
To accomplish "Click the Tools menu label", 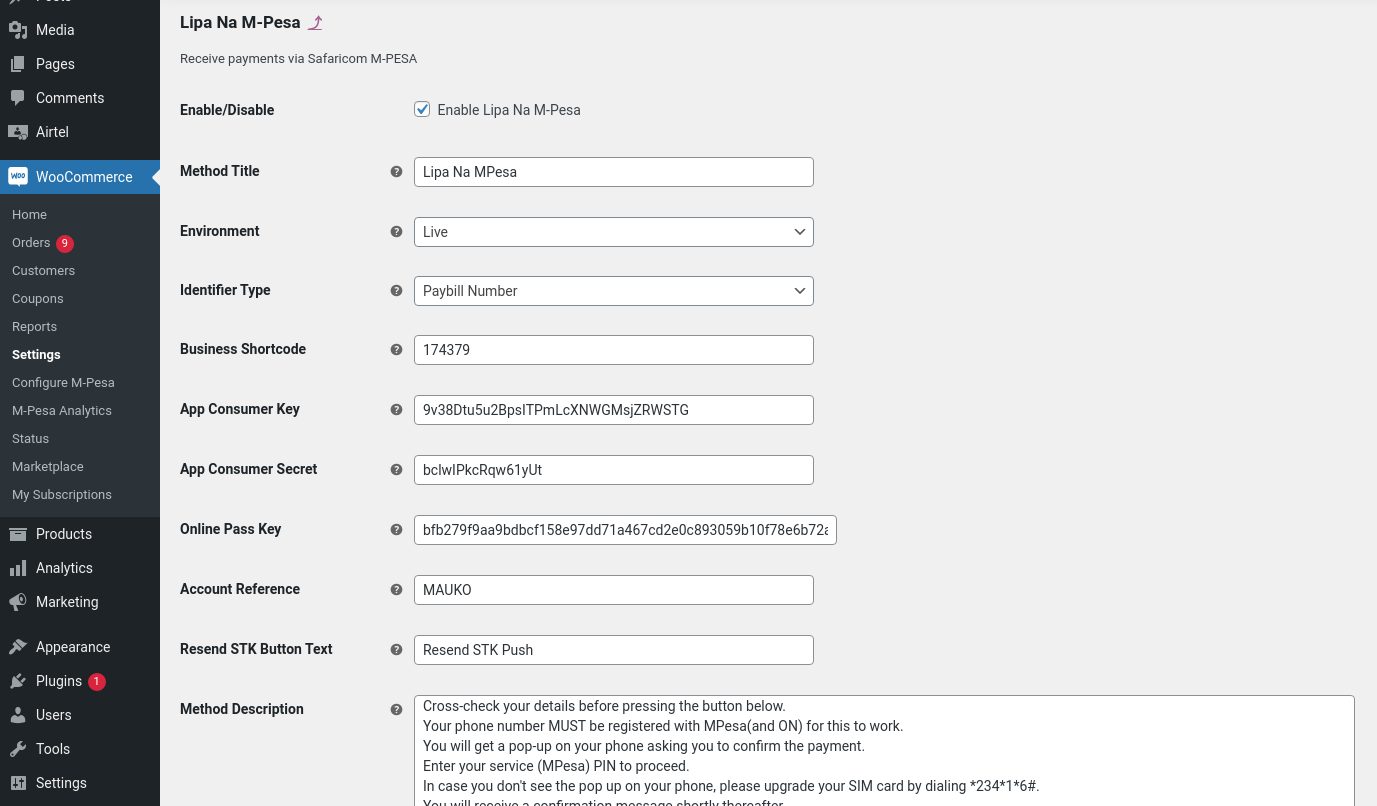I will [53, 749].
